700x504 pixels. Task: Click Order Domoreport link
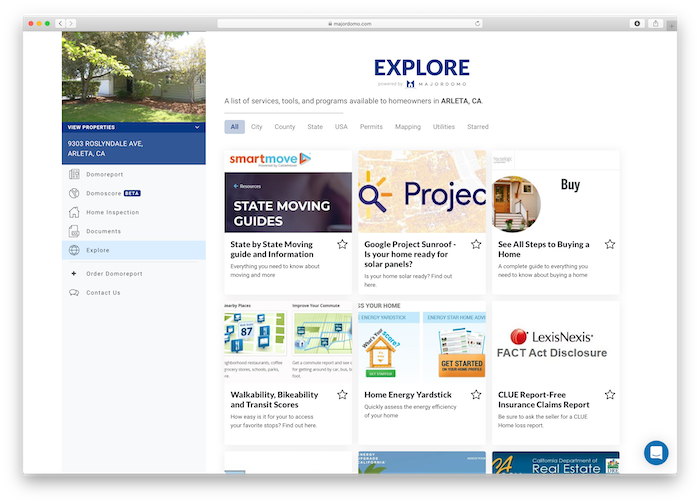tap(114, 274)
